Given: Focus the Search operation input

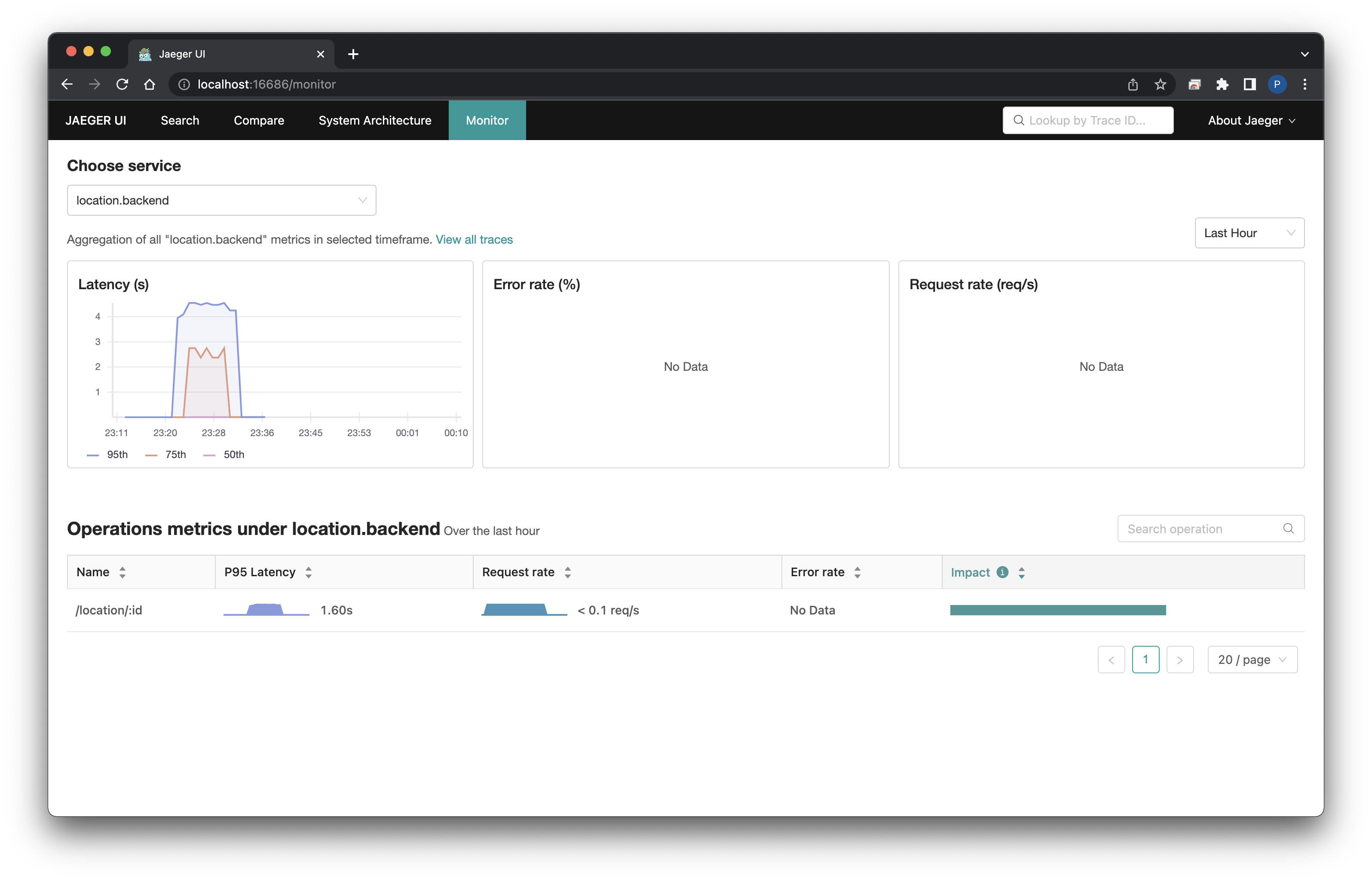Looking at the screenshot, I should point(1210,528).
